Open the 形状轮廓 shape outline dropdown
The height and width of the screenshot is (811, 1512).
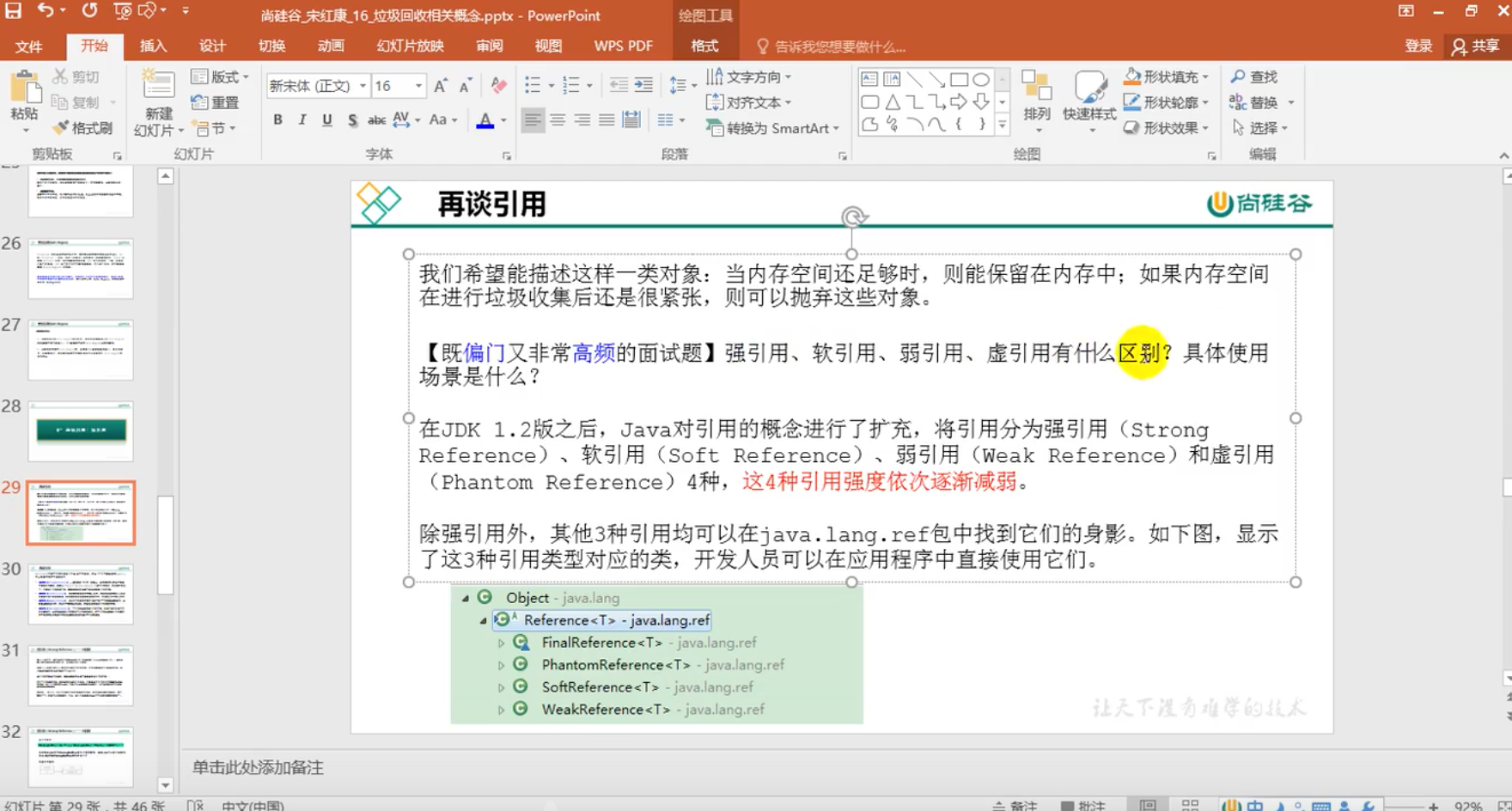[x=1167, y=102]
